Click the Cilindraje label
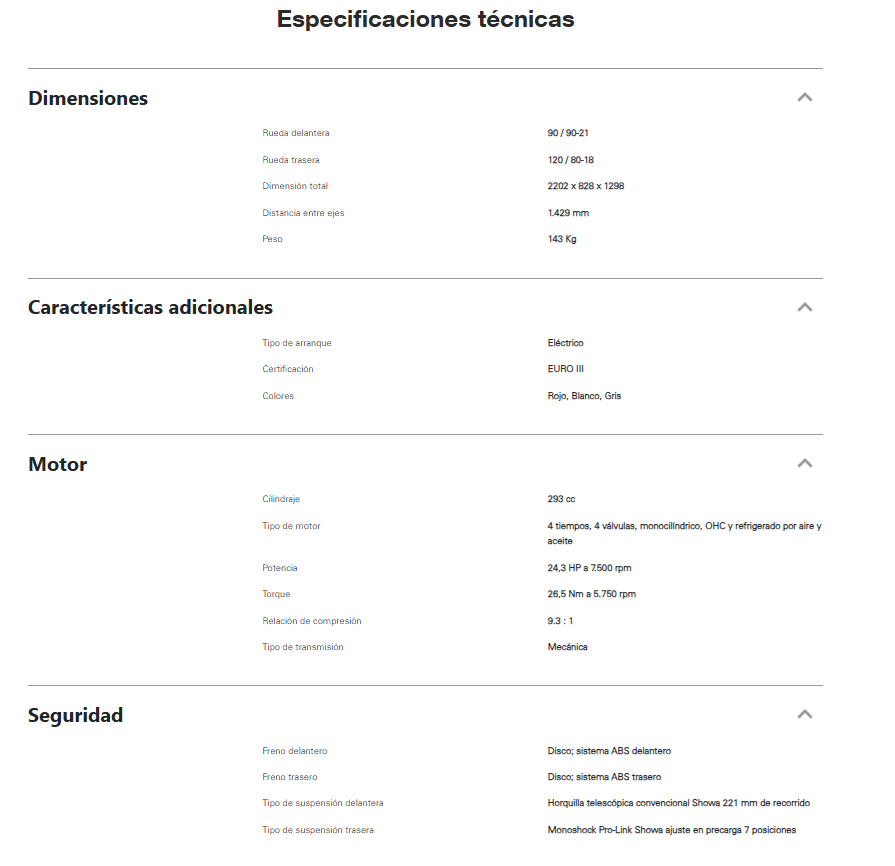The image size is (895, 866). [x=281, y=499]
